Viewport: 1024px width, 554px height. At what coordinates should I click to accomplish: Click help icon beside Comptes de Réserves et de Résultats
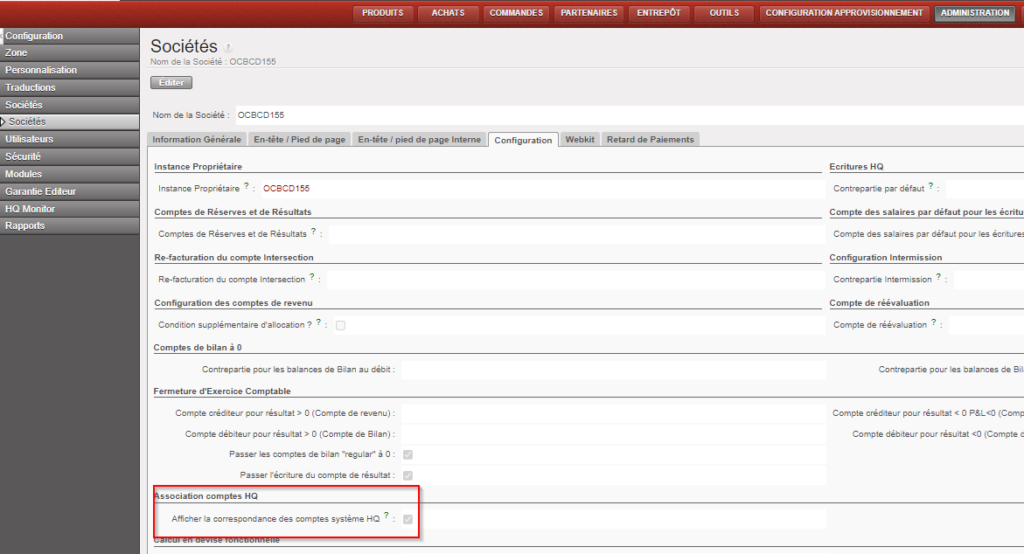313,231
